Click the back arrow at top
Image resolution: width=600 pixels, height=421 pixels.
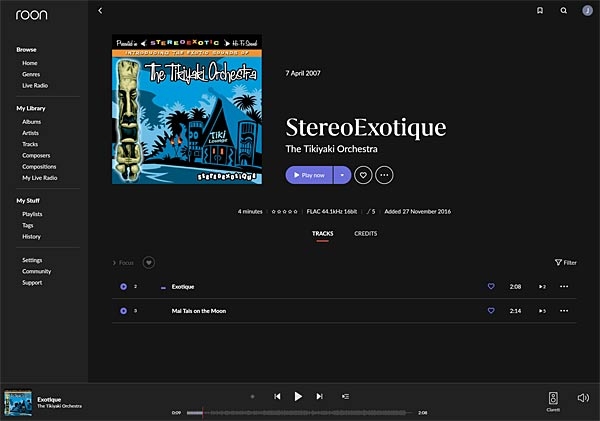pyautogui.click(x=100, y=11)
